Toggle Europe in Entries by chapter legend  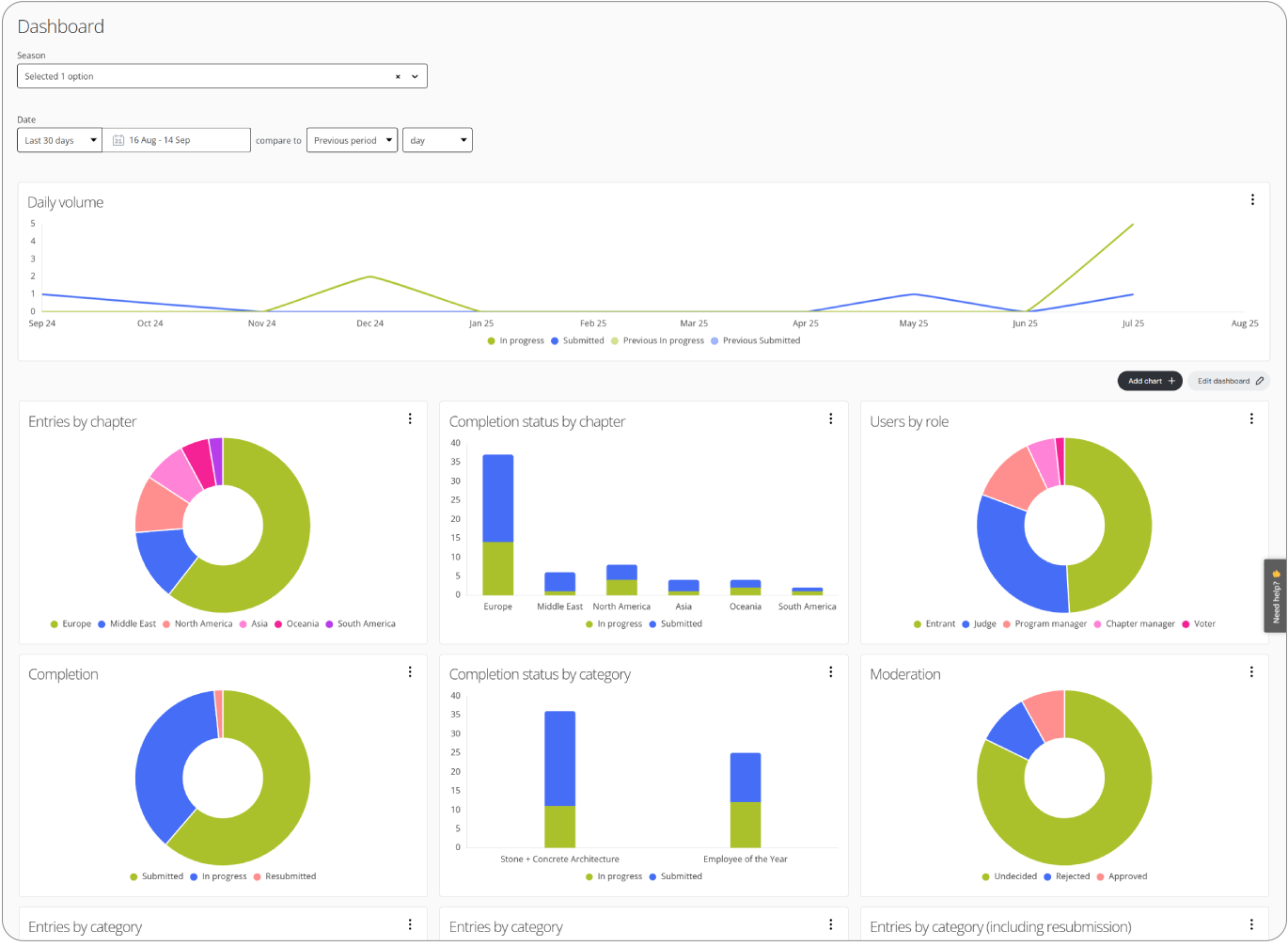pos(71,624)
